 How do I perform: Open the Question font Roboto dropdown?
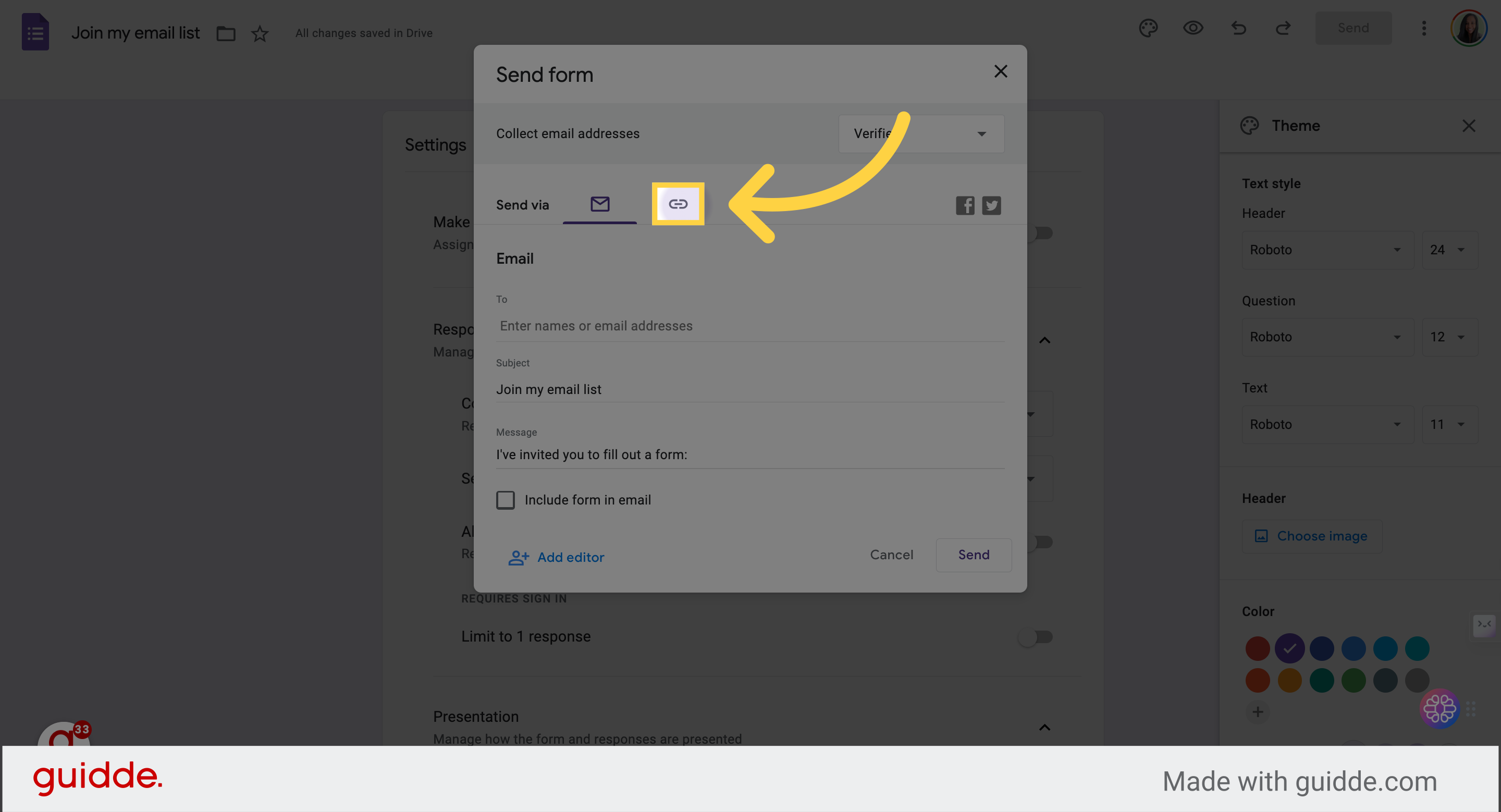pyautogui.click(x=1327, y=337)
